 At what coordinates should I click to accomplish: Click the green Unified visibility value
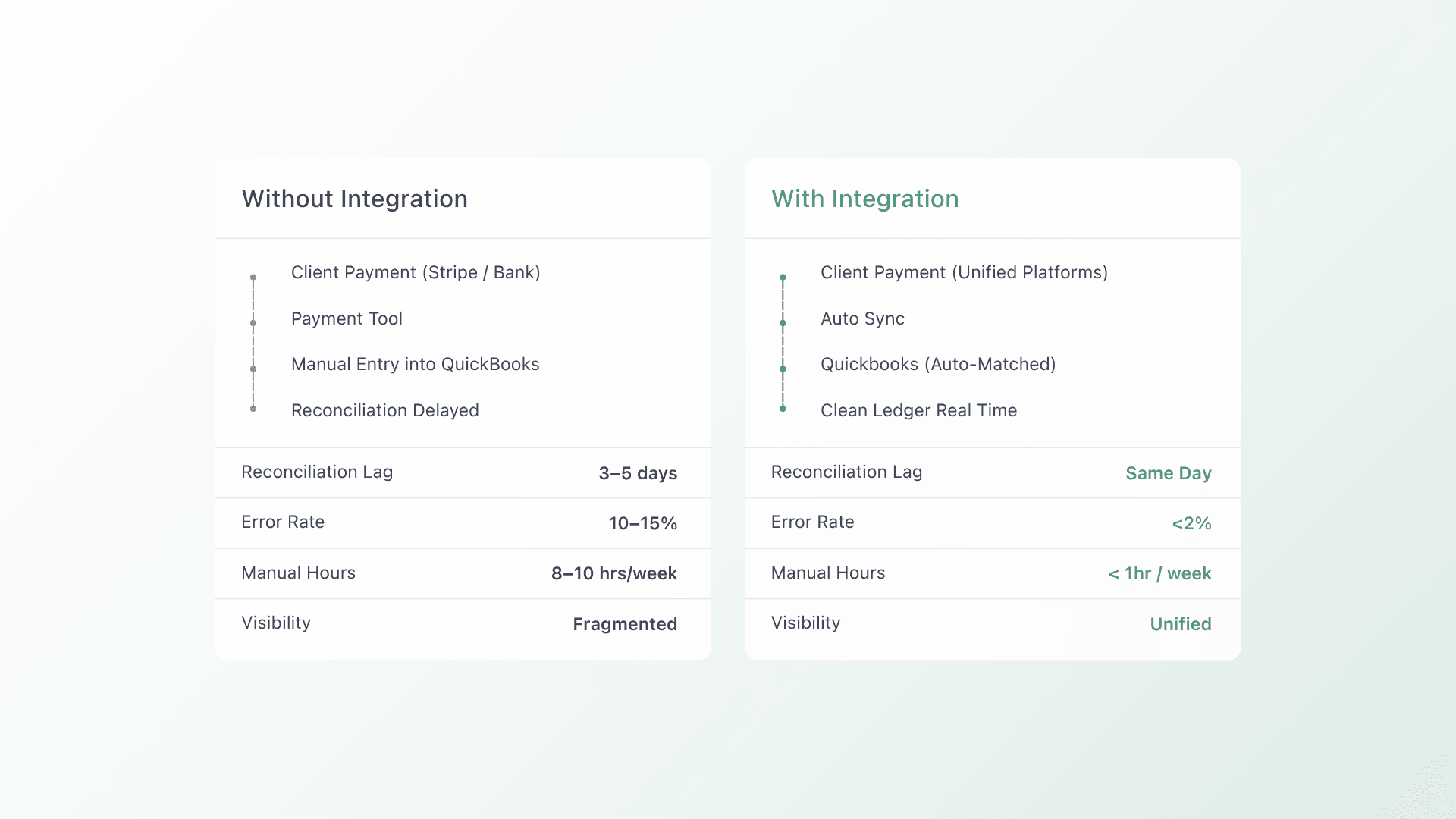[1180, 624]
